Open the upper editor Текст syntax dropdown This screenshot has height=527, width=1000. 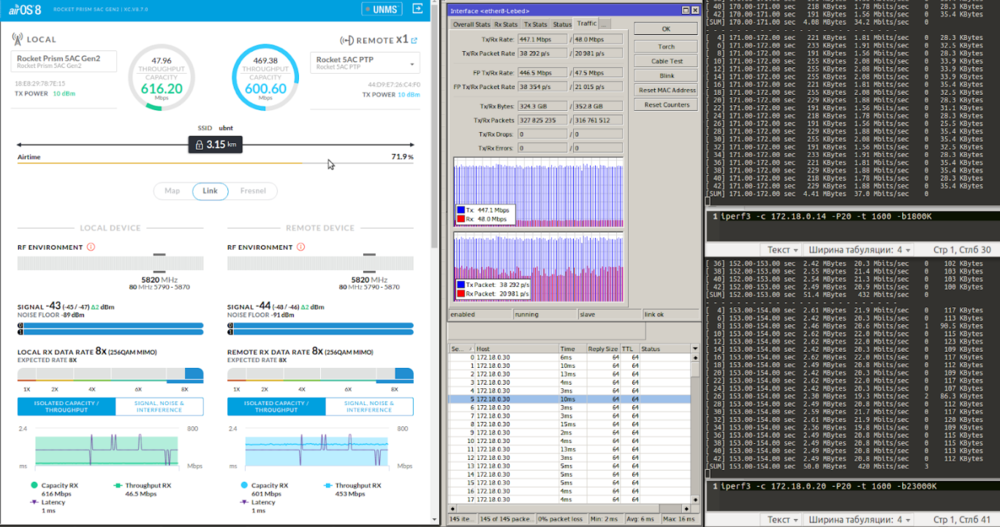[x=782, y=250]
